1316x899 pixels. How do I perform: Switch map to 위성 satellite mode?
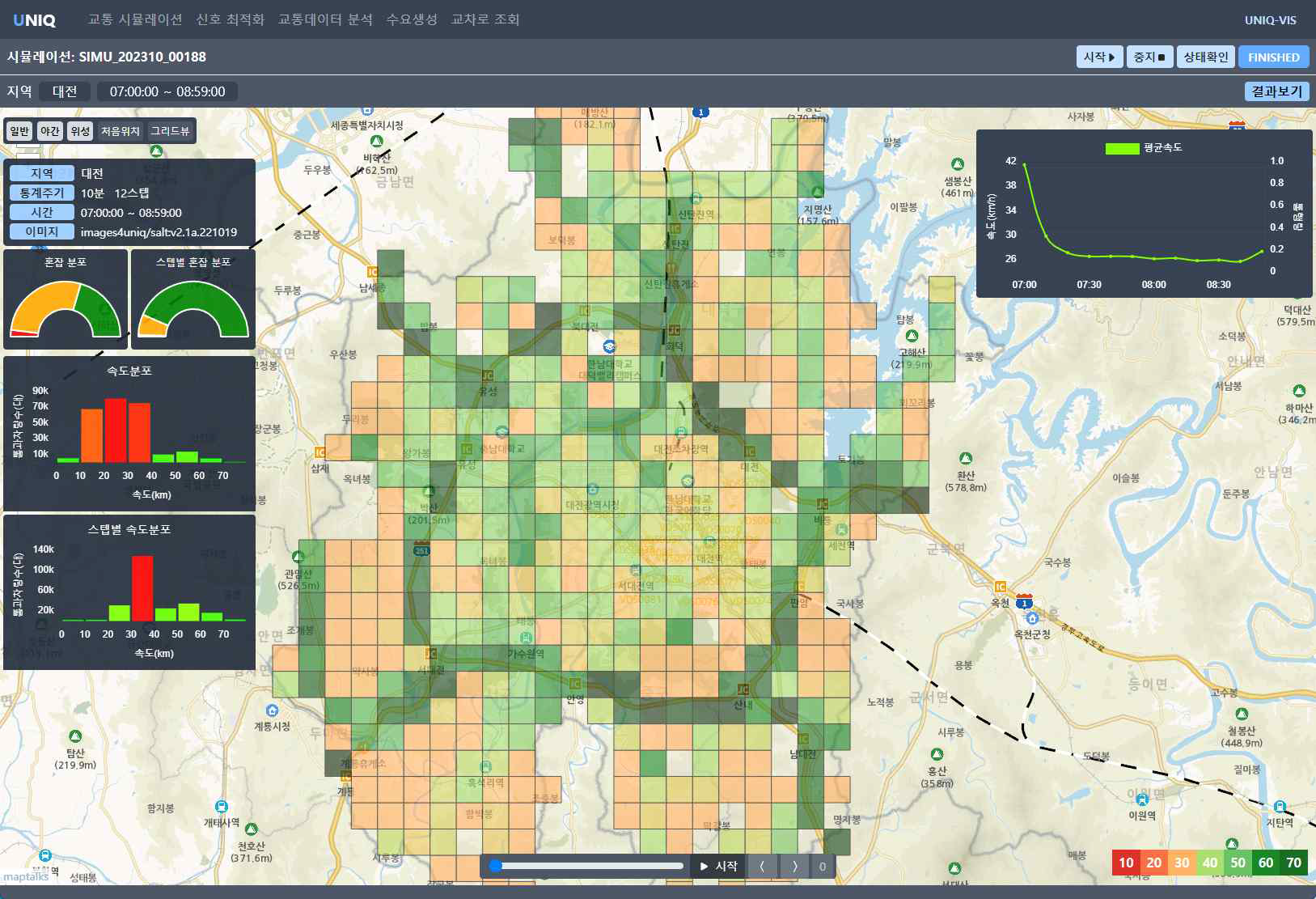pos(80,131)
